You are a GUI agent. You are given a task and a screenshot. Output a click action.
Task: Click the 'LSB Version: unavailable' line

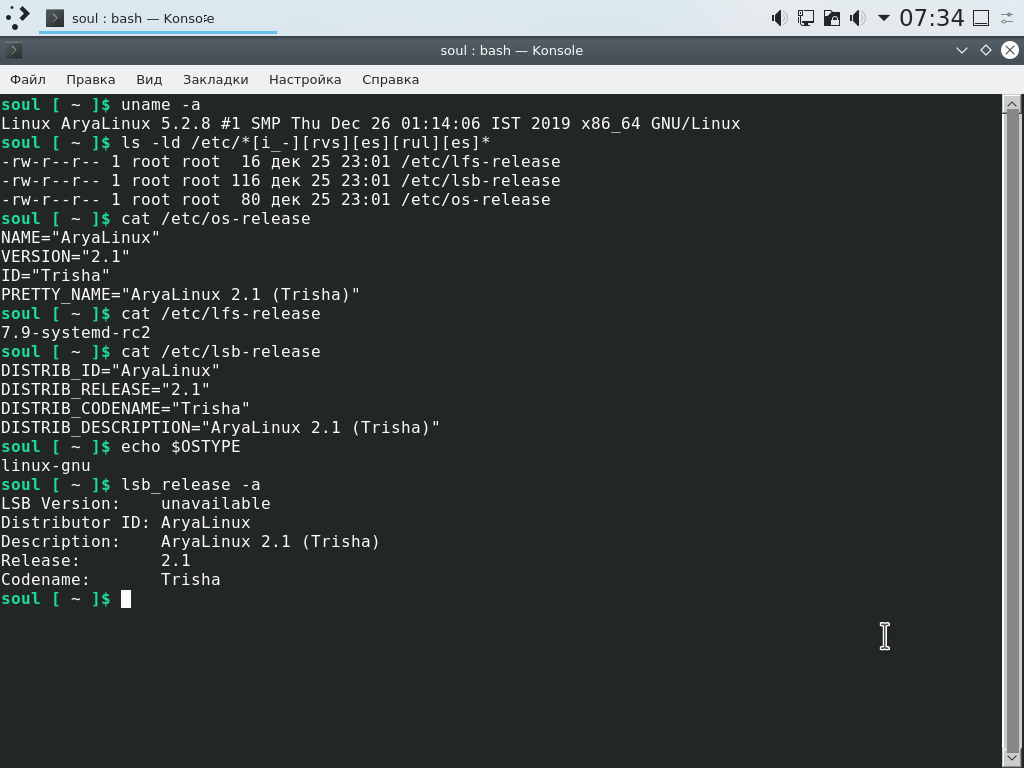(135, 504)
